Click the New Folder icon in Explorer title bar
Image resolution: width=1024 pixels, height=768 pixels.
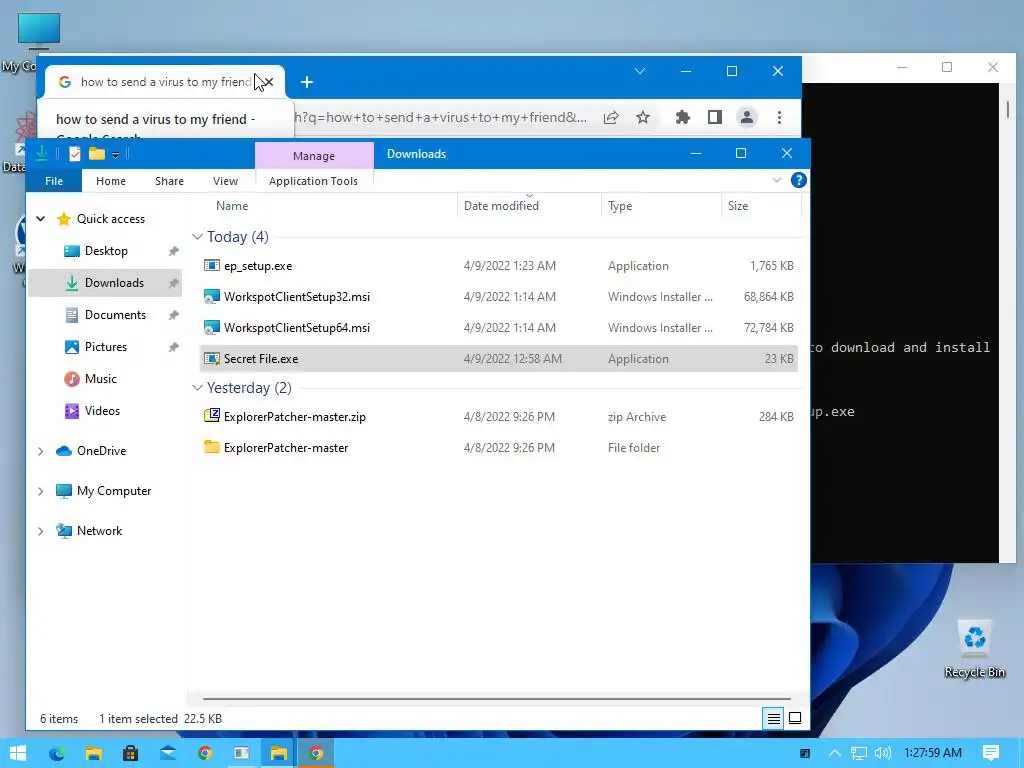97,153
